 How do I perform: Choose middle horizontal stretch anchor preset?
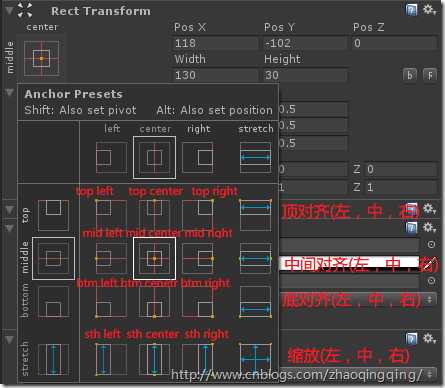pos(255,258)
